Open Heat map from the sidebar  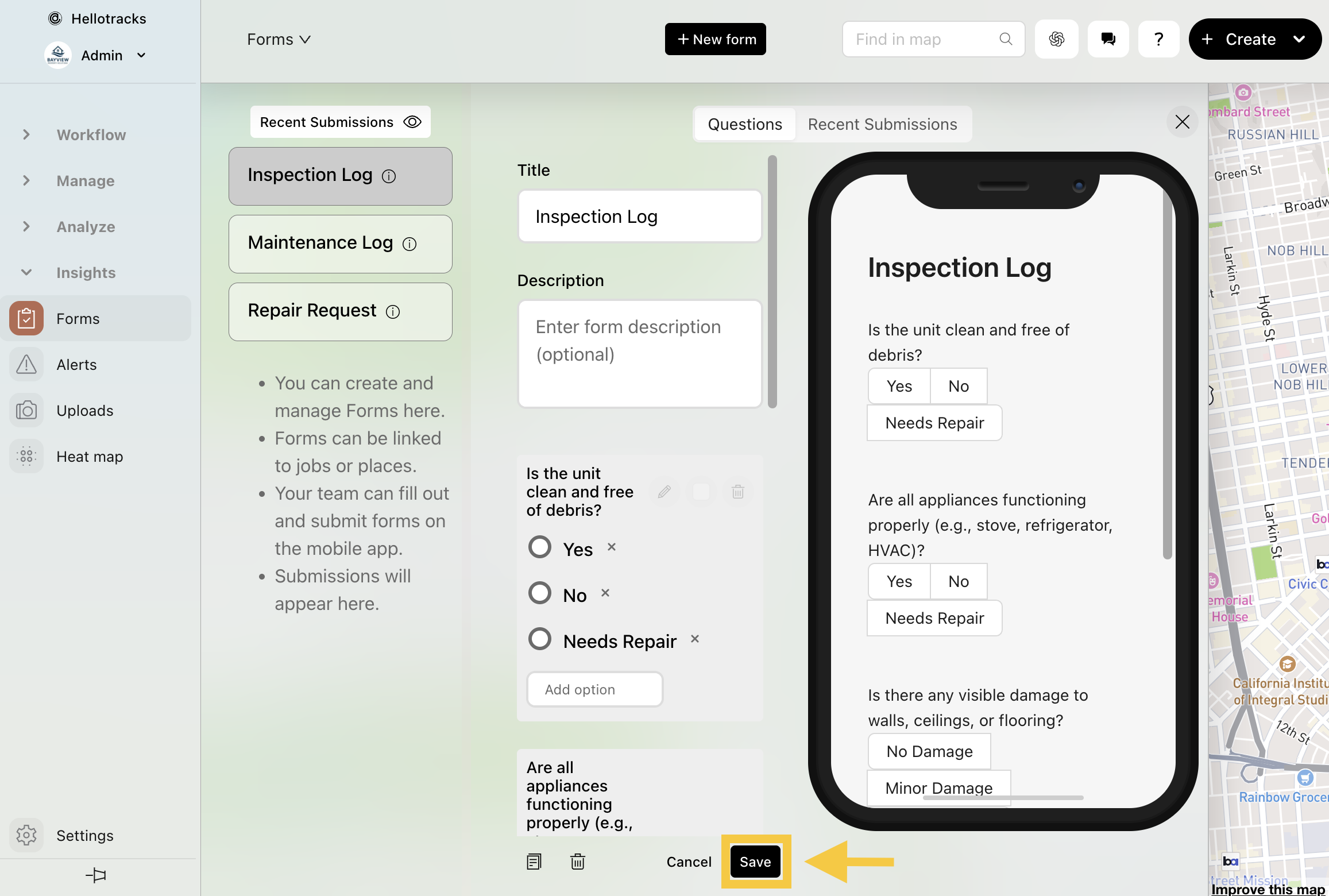pyautogui.click(x=90, y=457)
